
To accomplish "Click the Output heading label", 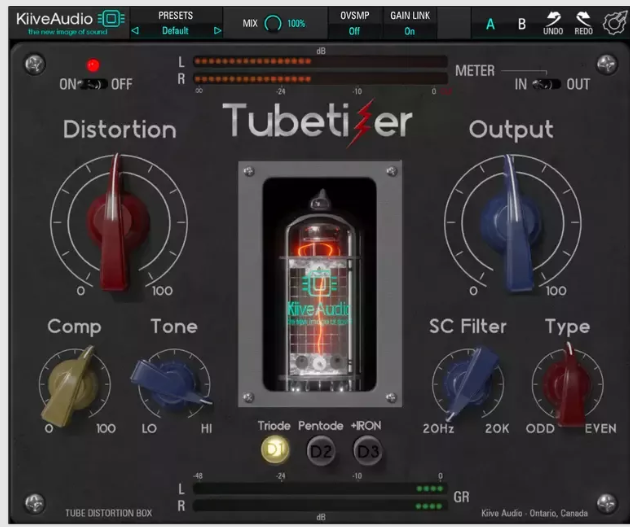I will click(x=511, y=130).
